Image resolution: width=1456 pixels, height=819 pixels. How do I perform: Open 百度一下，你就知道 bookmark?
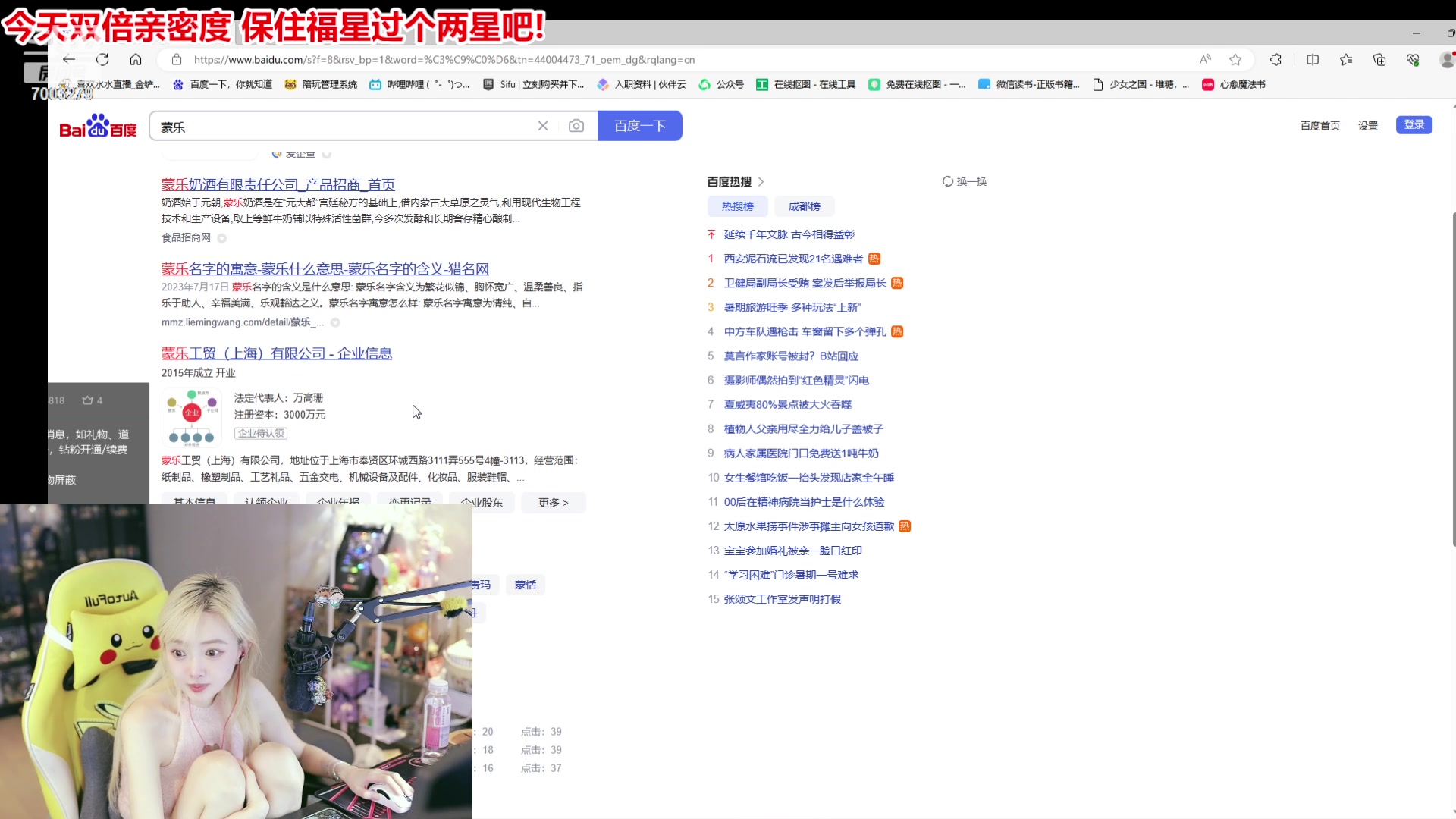pyautogui.click(x=223, y=84)
